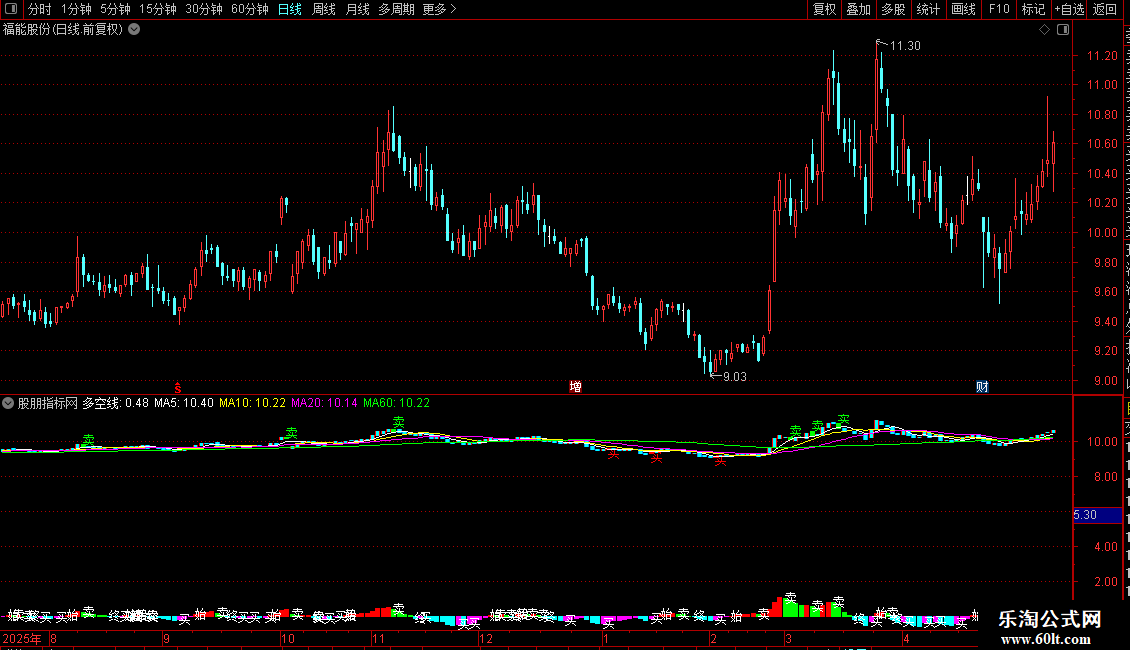
Task: Click the 叠加 overlay button
Action: pos(858,9)
